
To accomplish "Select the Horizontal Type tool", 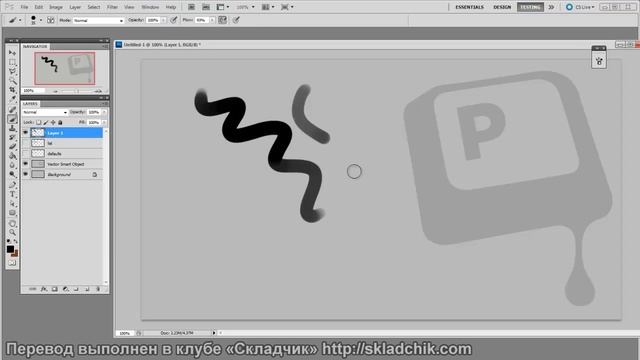I will pos(12,194).
